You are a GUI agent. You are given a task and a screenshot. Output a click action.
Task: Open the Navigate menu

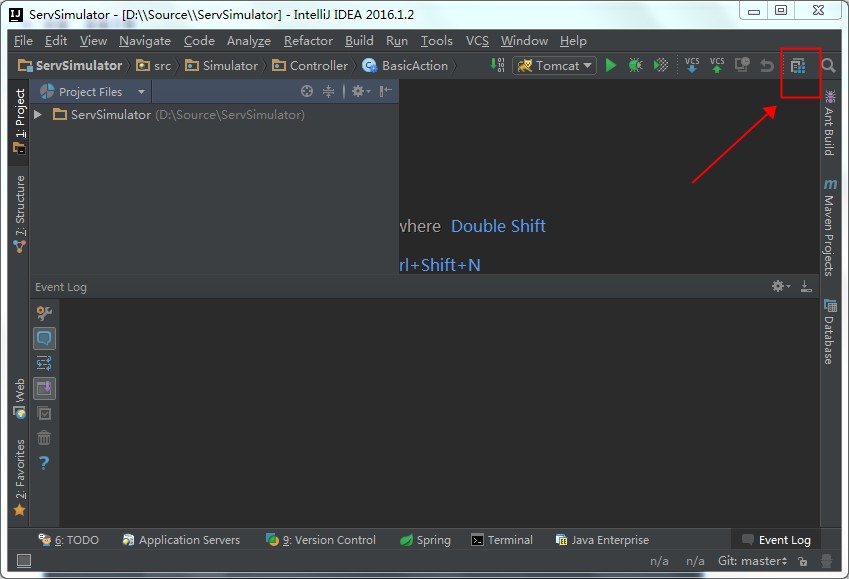click(x=145, y=41)
